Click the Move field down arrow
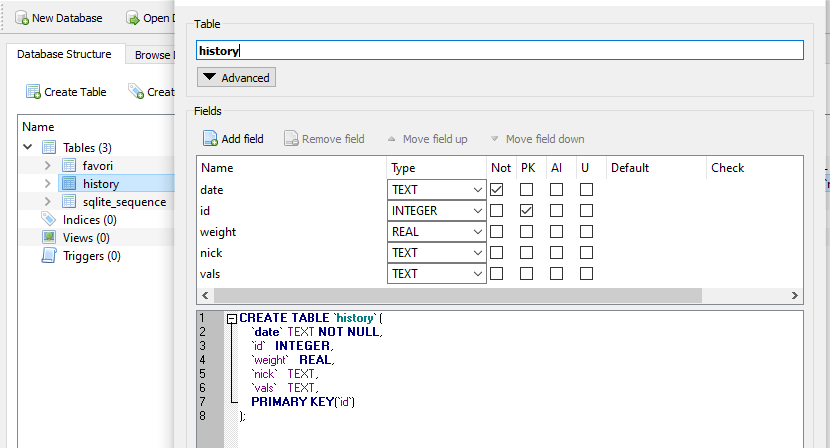Viewport: 830px width, 448px height. click(x=494, y=139)
